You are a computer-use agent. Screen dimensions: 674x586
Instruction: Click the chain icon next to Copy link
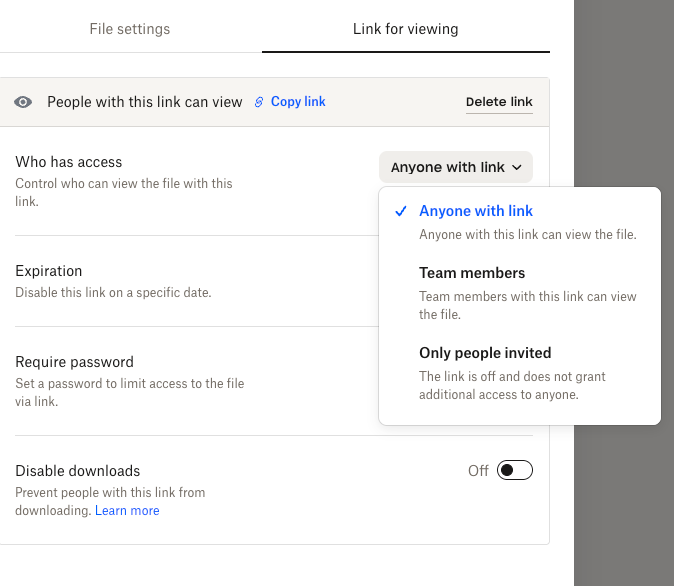point(259,102)
